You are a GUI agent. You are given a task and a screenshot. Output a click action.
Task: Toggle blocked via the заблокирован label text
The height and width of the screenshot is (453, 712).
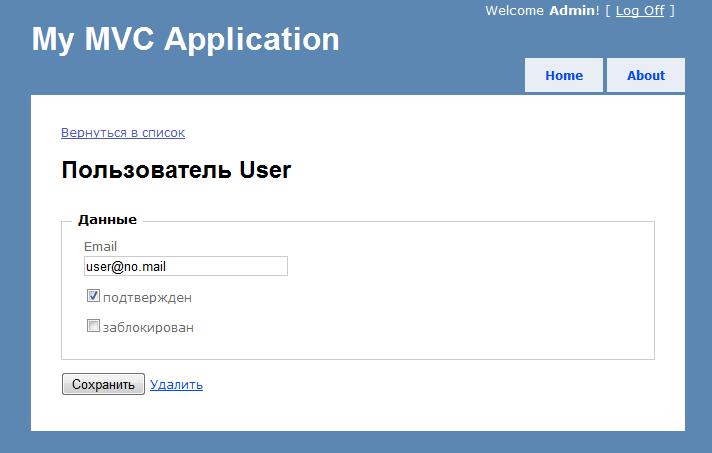[148, 327]
